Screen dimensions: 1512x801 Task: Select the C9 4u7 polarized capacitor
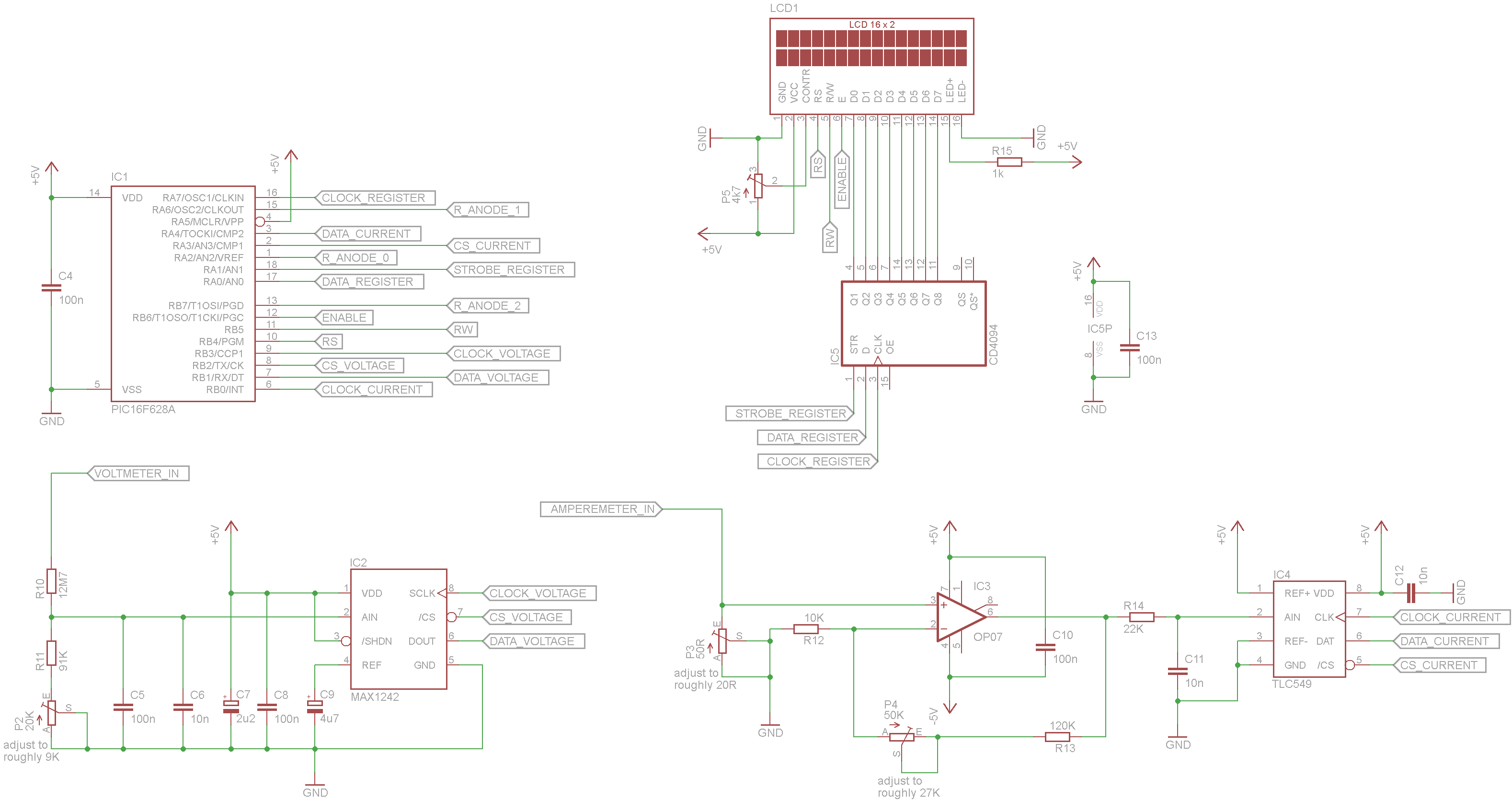[x=315, y=707]
